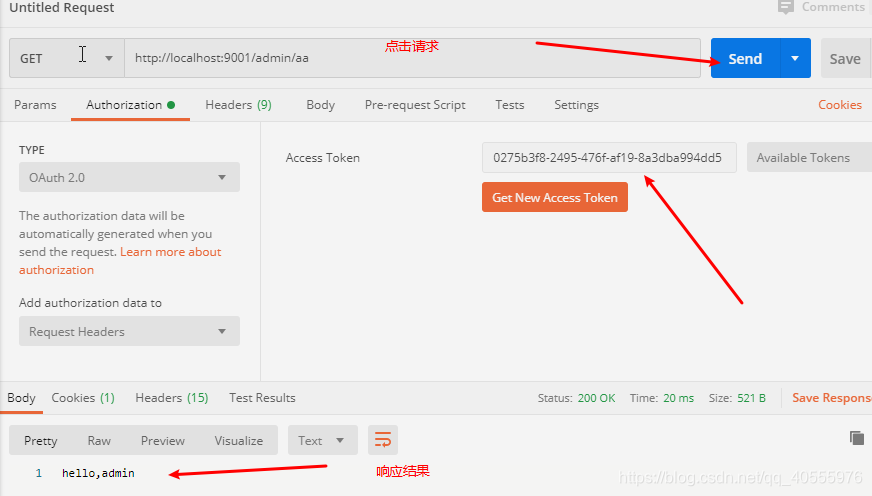The image size is (872, 496).
Task: Click the Access Token input field
Action: pos(609,158)
